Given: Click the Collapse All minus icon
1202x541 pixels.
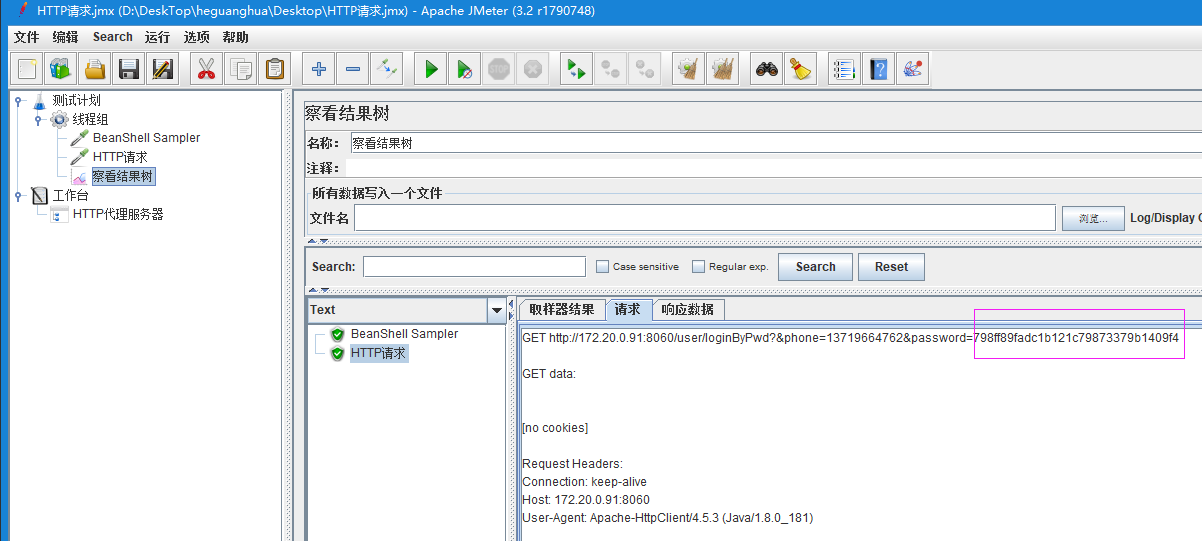Looking at the screenshot, I should tap(353, 69).
